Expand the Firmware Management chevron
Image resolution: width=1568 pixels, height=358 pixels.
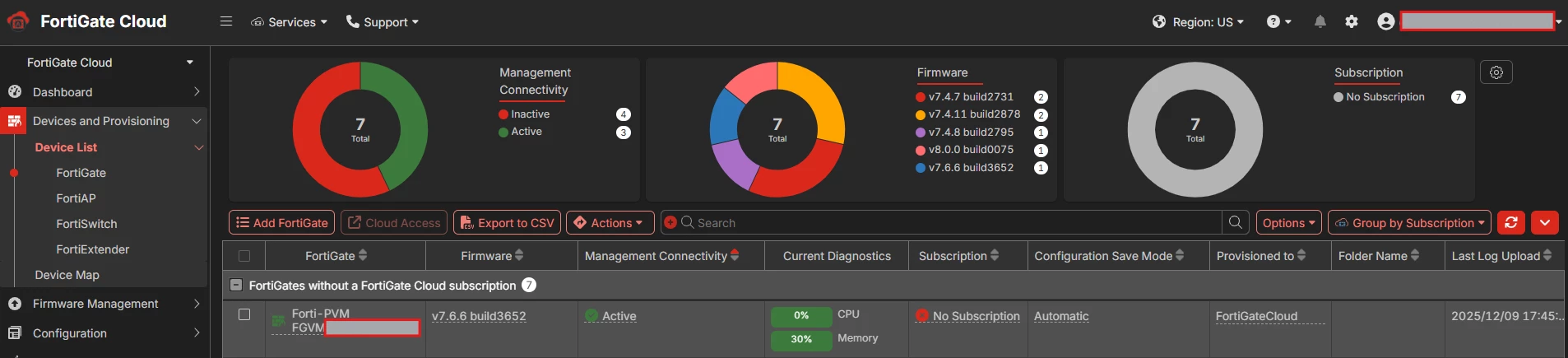[197, 304]
